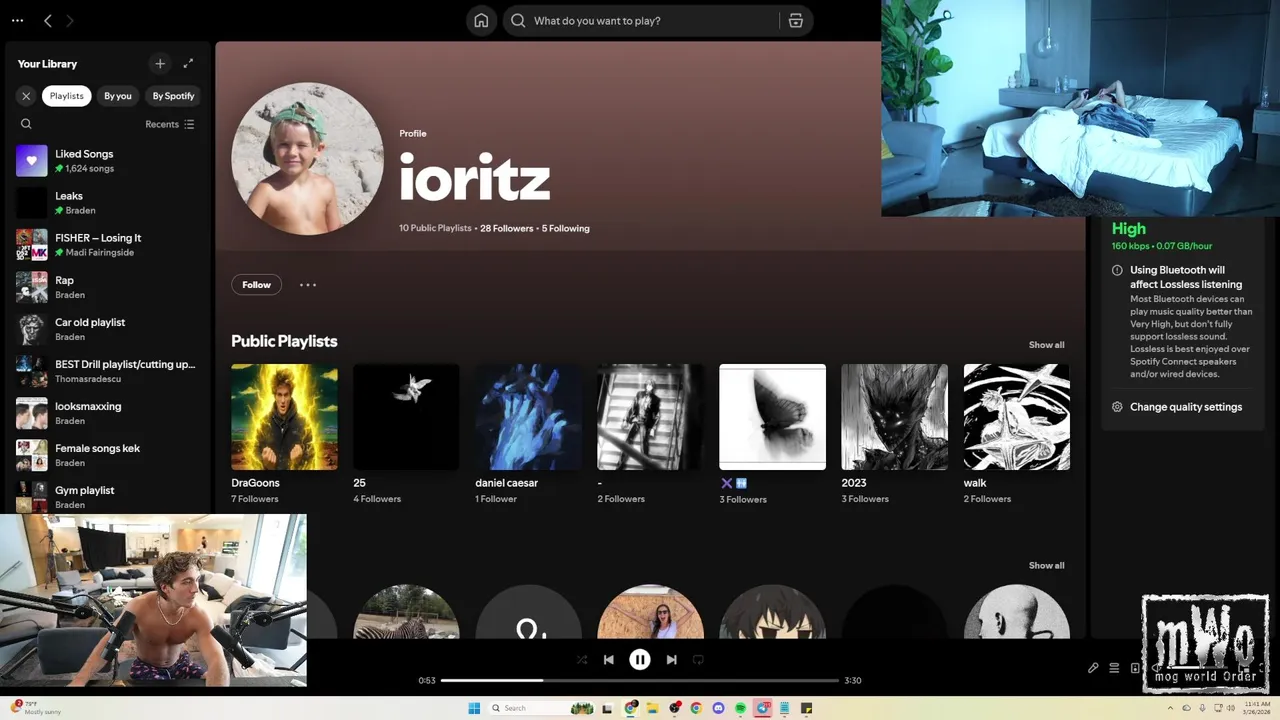The height and width of the screenshot is (720, 1280).
Task: Open 5 Following list
Action: click(x=566, y=228)
